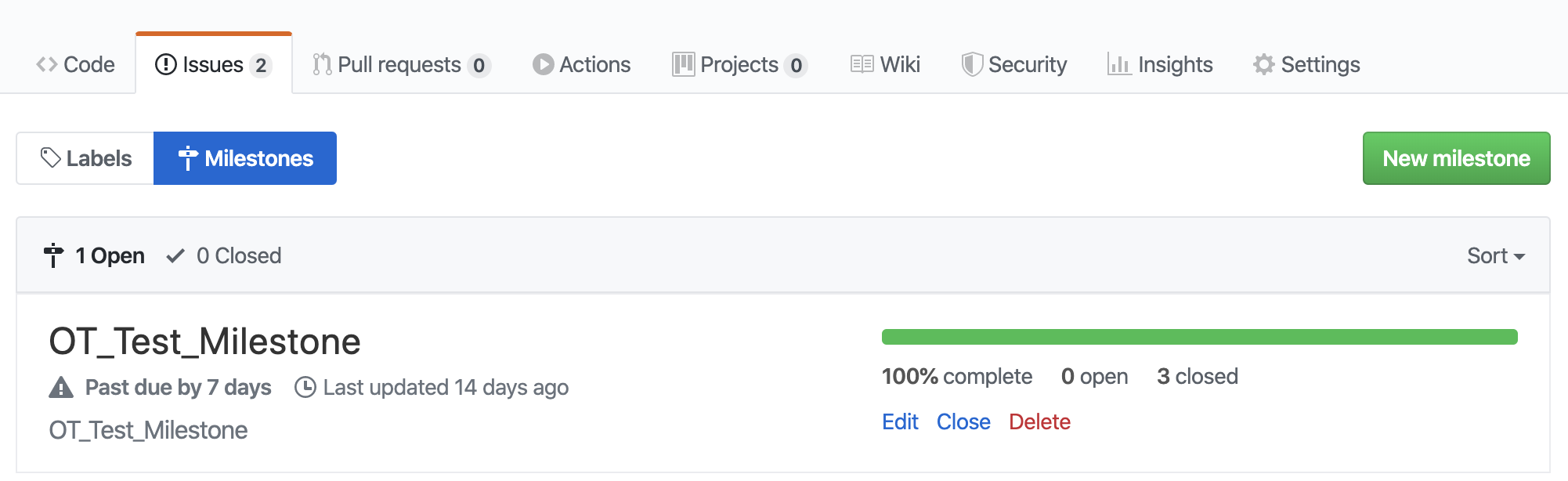Image resolution: width=1568 pixels, height=481 pixels.
Task: Show the 1 Open milestones filter
Action: pyautogui.click(x=94, y=256)
